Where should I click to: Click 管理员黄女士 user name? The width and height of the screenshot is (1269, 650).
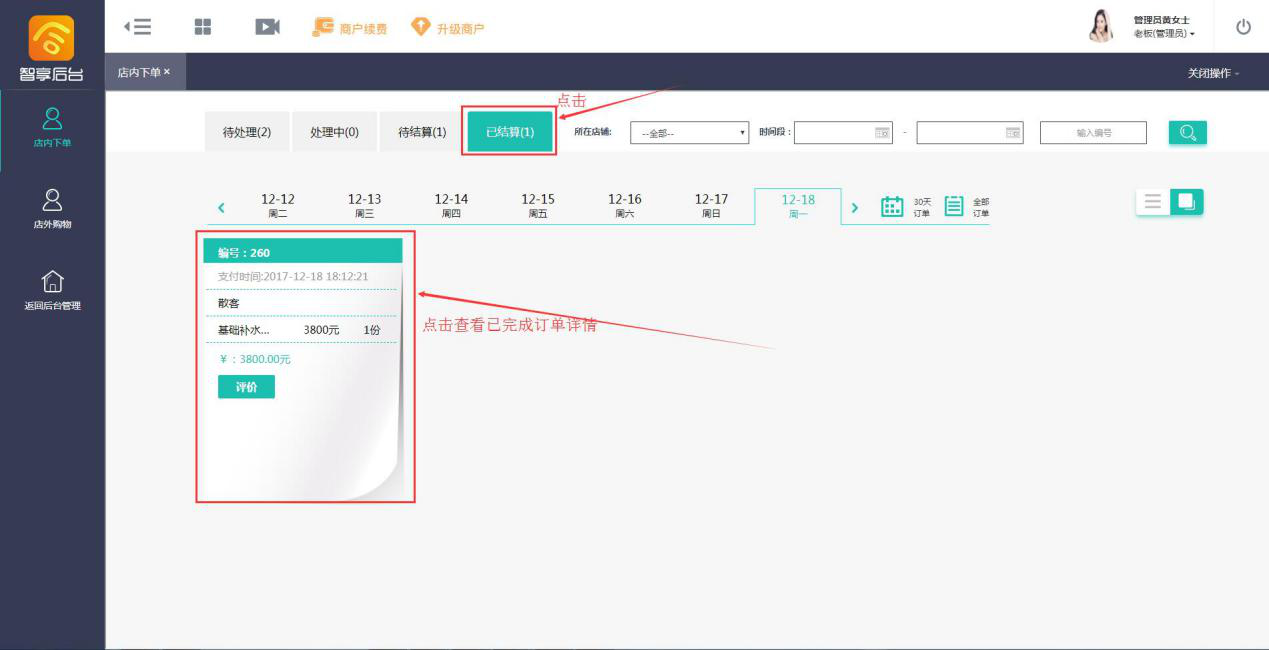(1162, 20)
